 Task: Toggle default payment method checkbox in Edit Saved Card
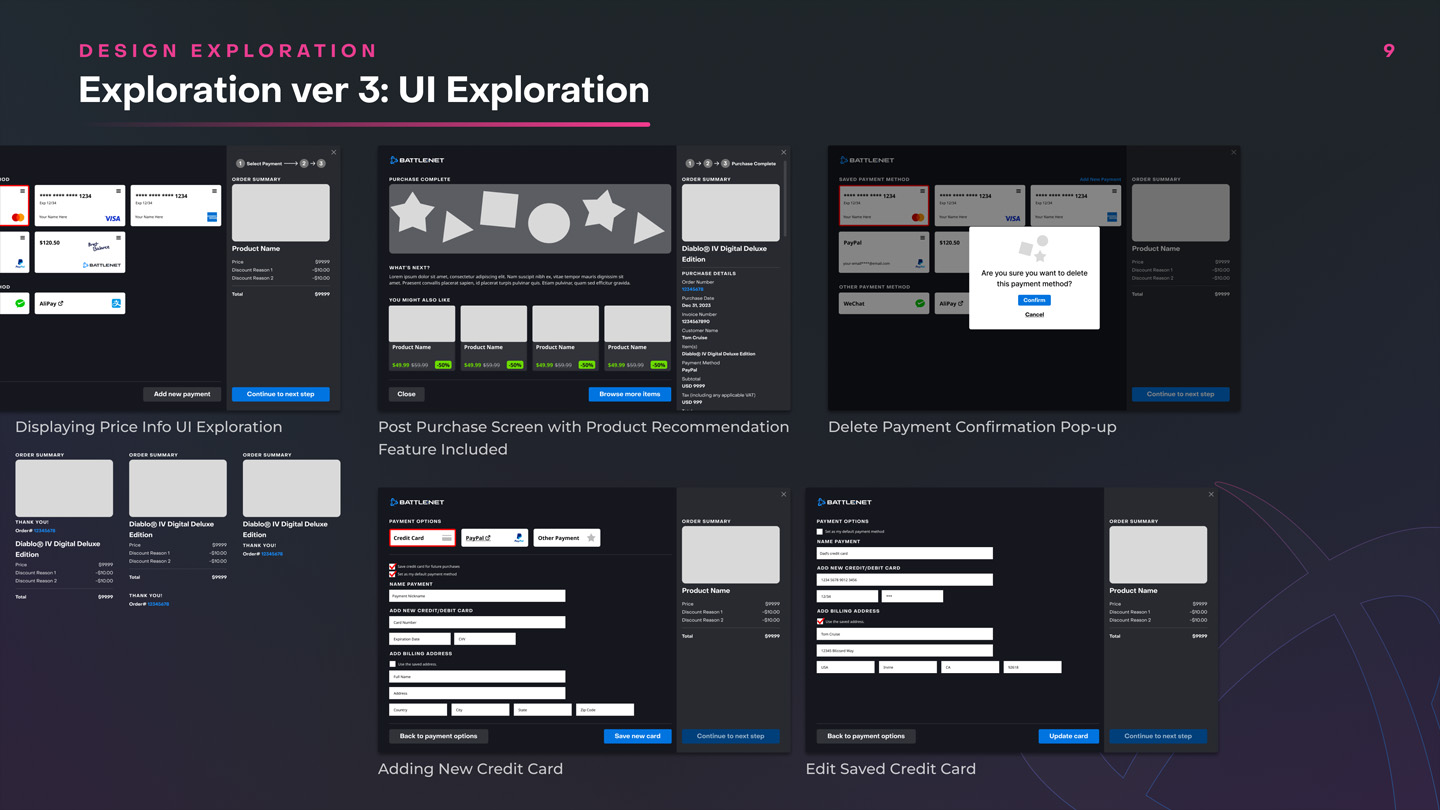point(820,532)
